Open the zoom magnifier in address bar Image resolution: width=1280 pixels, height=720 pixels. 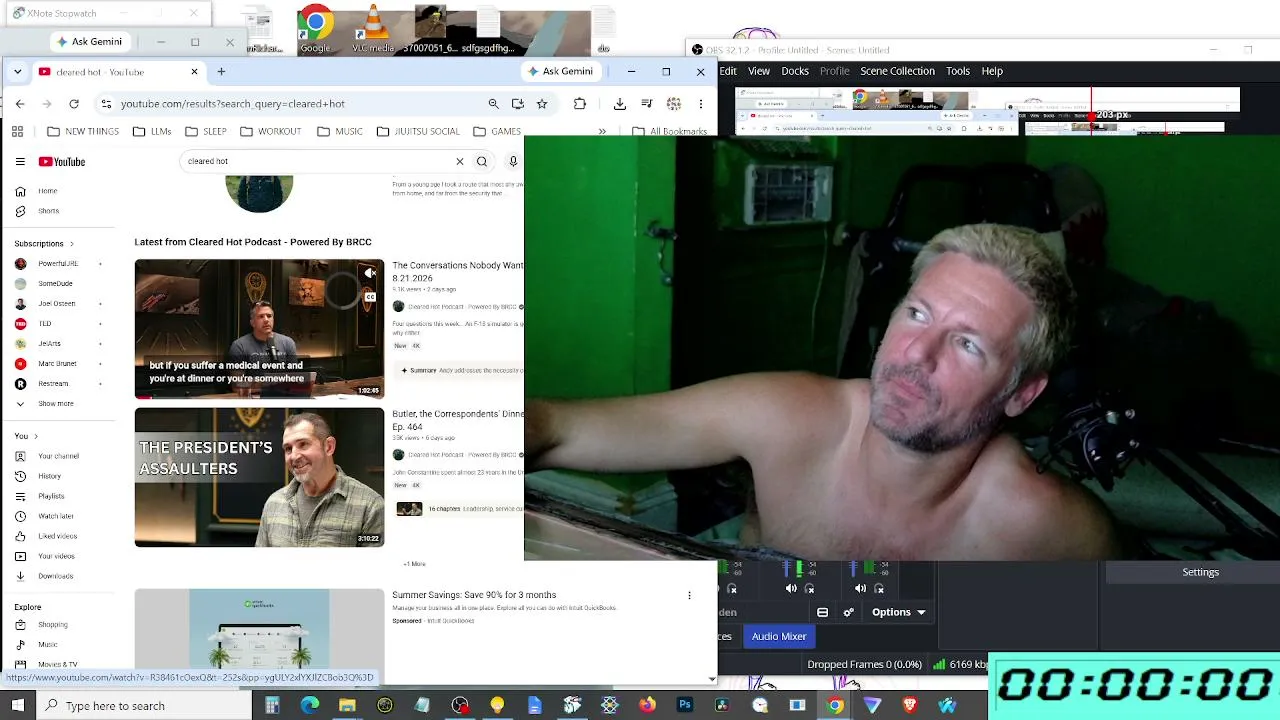point(493,103)
